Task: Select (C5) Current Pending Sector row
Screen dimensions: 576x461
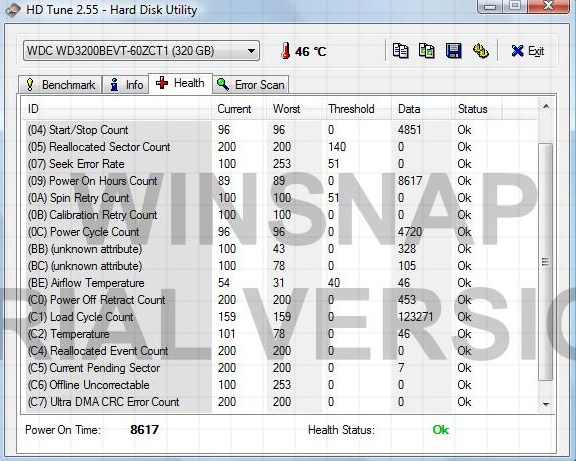Action: (x=281, y=368)
